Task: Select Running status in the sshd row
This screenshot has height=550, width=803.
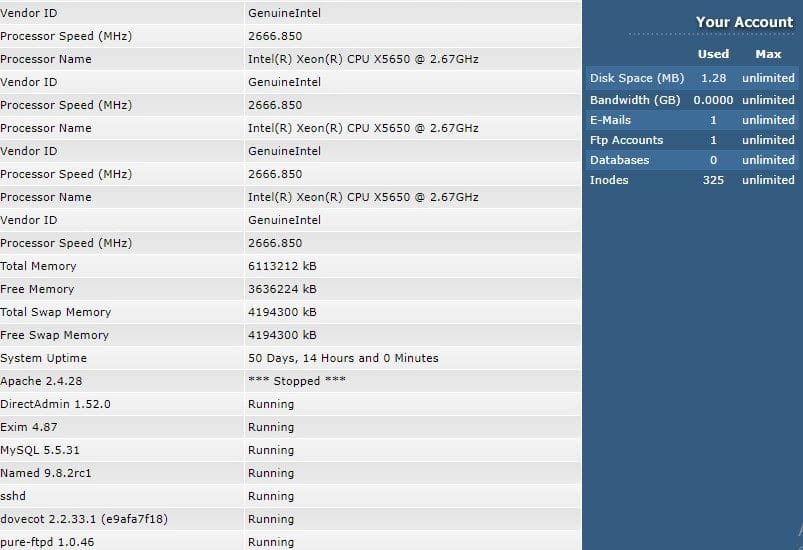Action: [271, 497]
